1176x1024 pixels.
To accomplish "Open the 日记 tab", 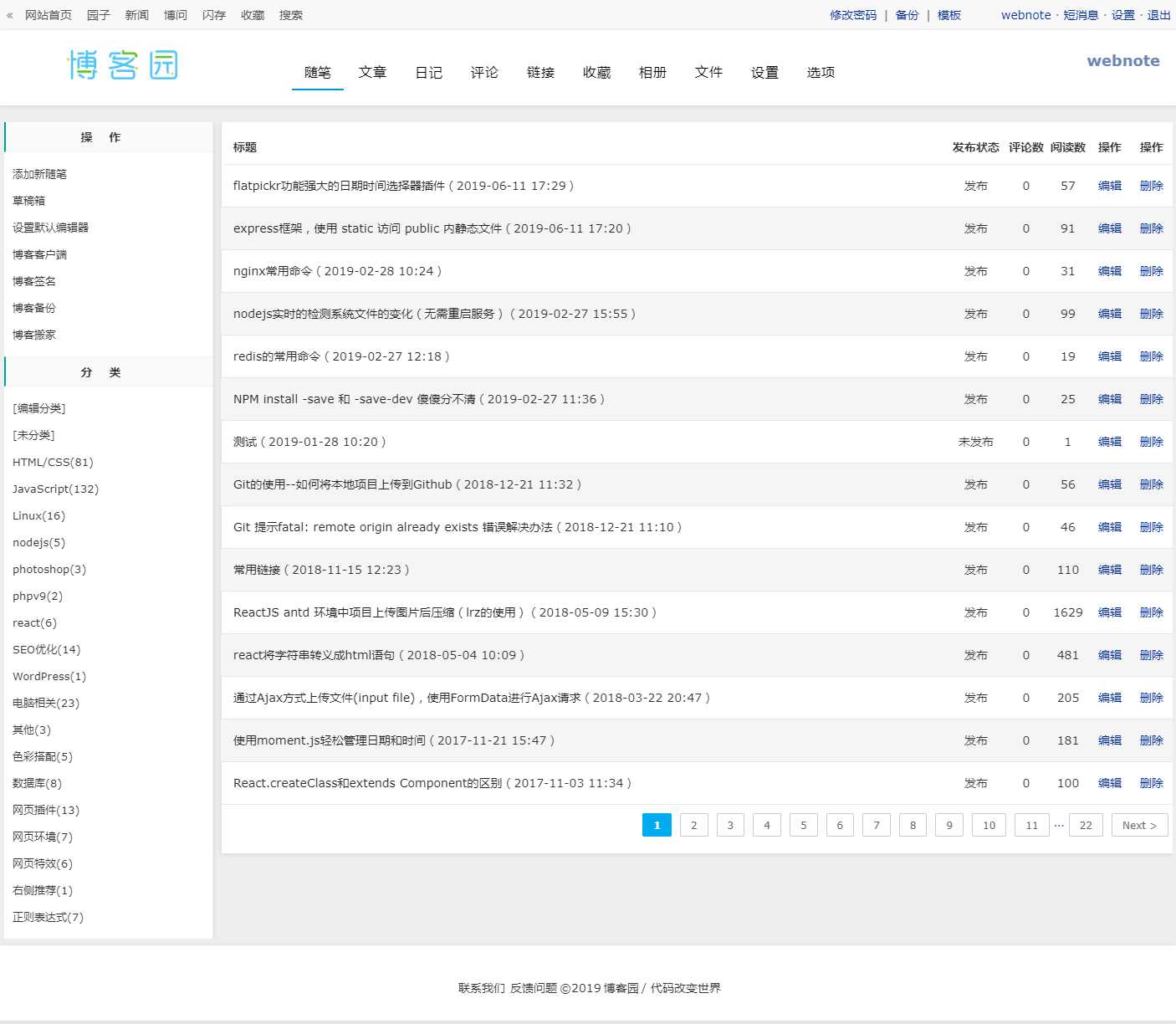I will click(429, 73).
